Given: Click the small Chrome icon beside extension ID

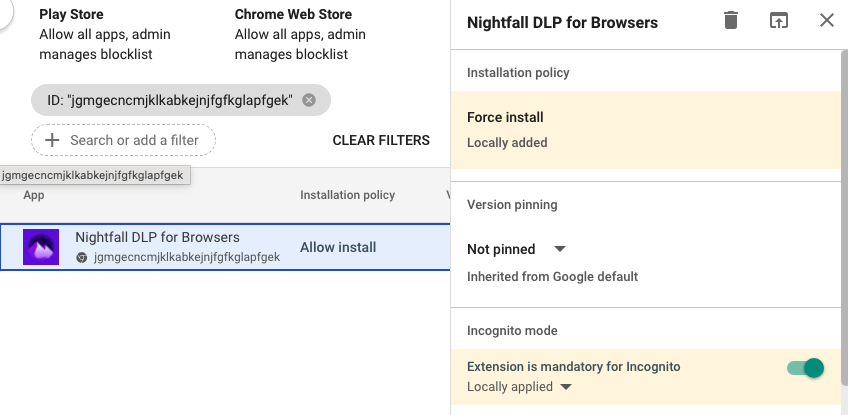Looking at the screenshot, I should point(82,257).
